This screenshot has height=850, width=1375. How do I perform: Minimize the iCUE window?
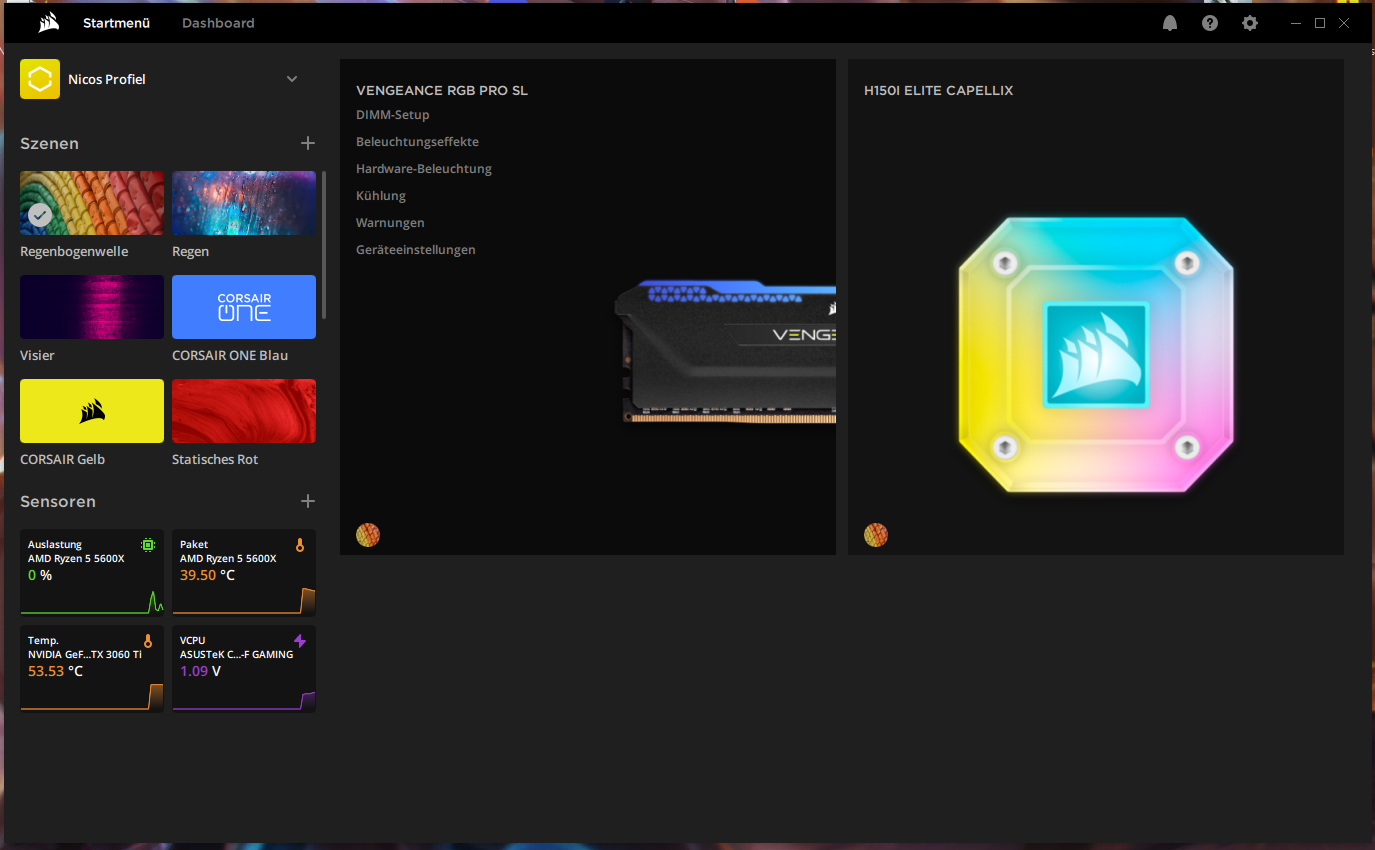tap(1296, 23)
